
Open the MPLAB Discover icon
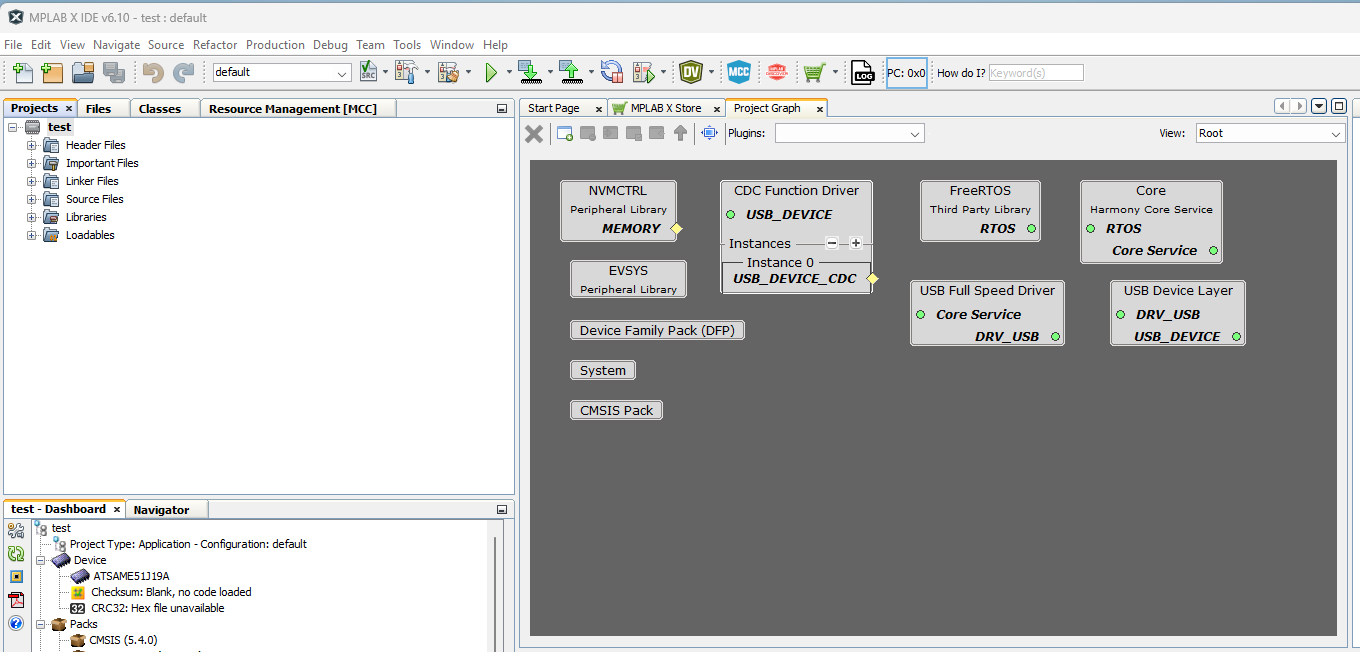pos(776,72)
